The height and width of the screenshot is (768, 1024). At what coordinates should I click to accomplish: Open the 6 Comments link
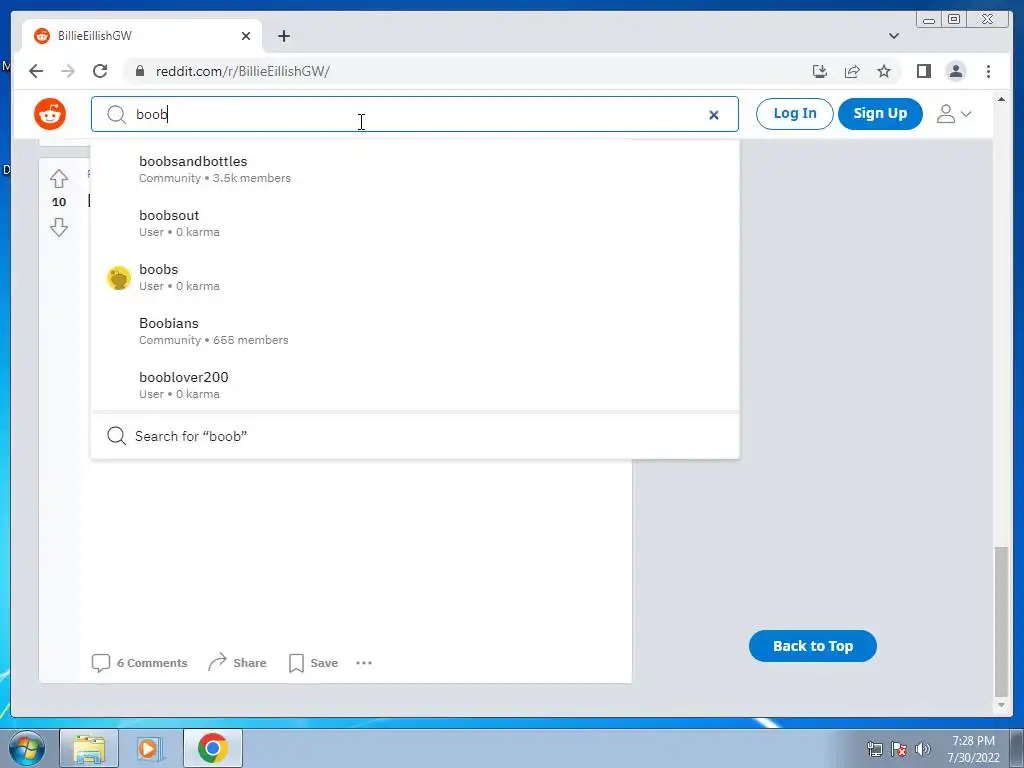tap(139, 663)
